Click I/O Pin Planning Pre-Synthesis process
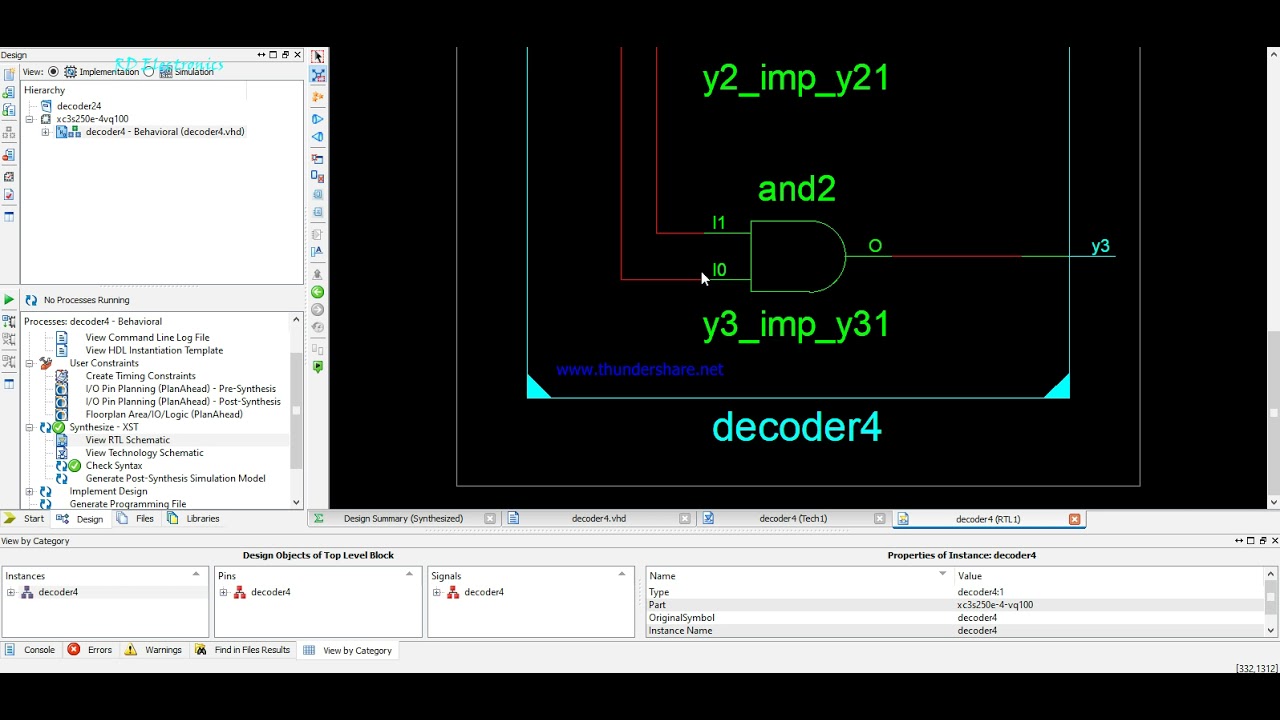Viewport: 1280px width, 720px height. pyautogui.click(x=181, y=389)
